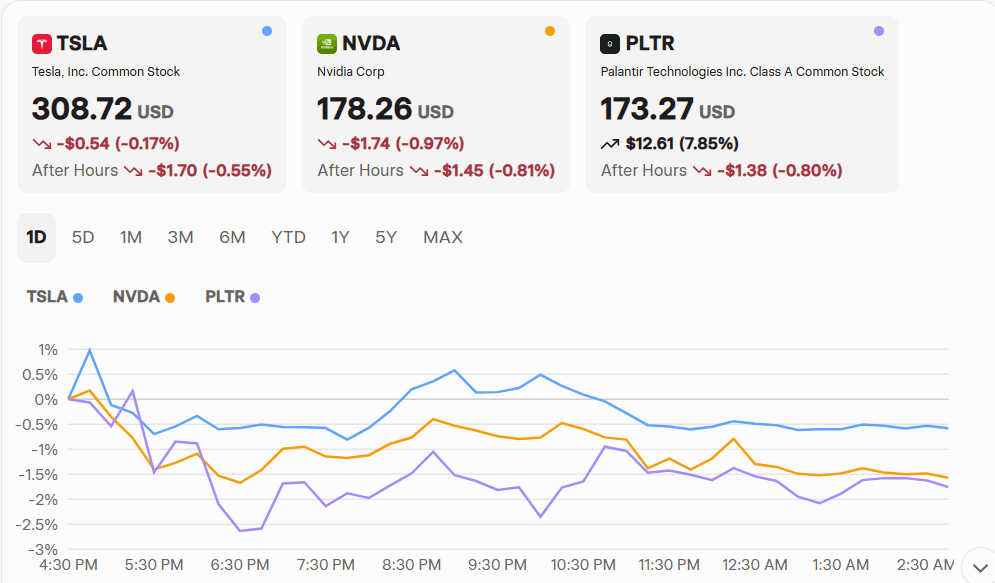
Task: Toggle TSLA series in chart legend
Action: 54,297
